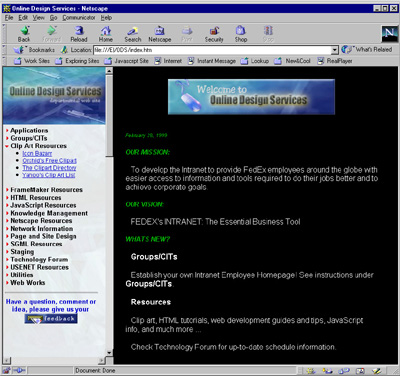Image resolution: width=400 pixels, height=376 pixels.
Task: Click the Instant Message toolbar shortcut
Action: point(212,61)
